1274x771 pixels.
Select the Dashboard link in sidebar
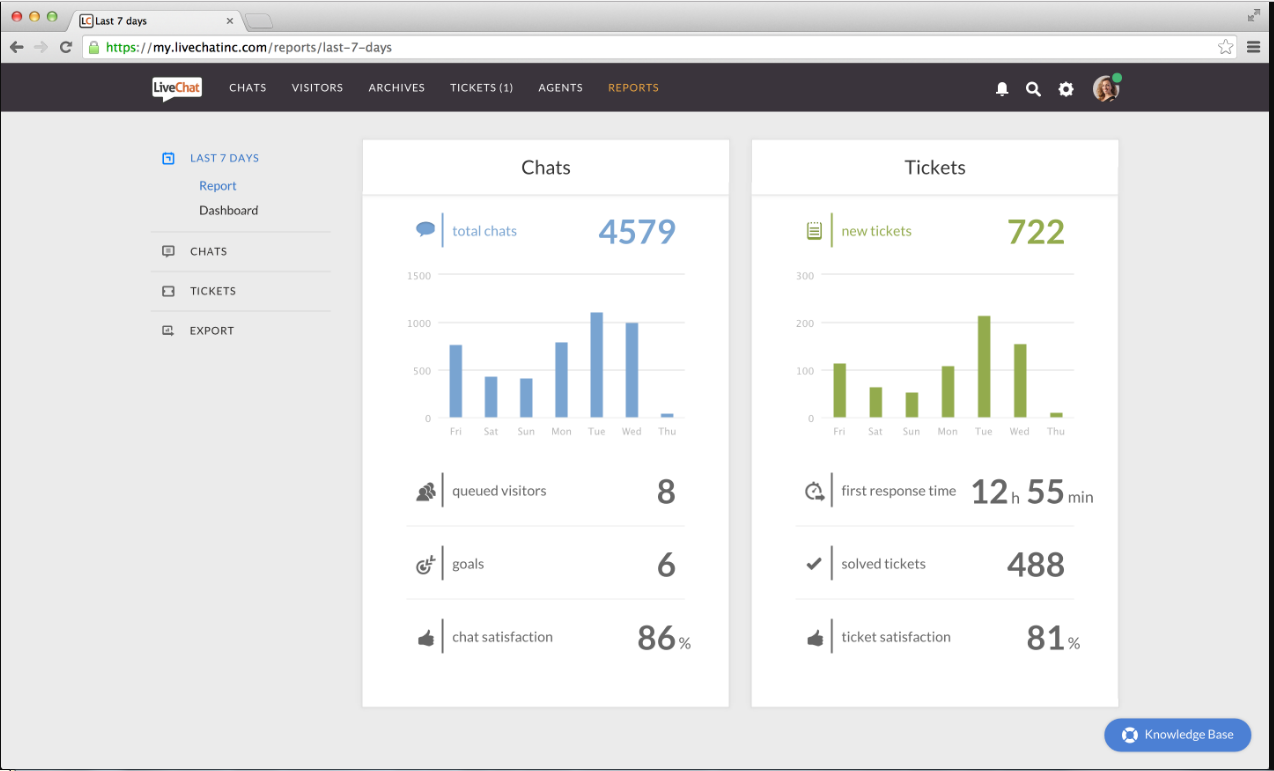pos(228,211)
